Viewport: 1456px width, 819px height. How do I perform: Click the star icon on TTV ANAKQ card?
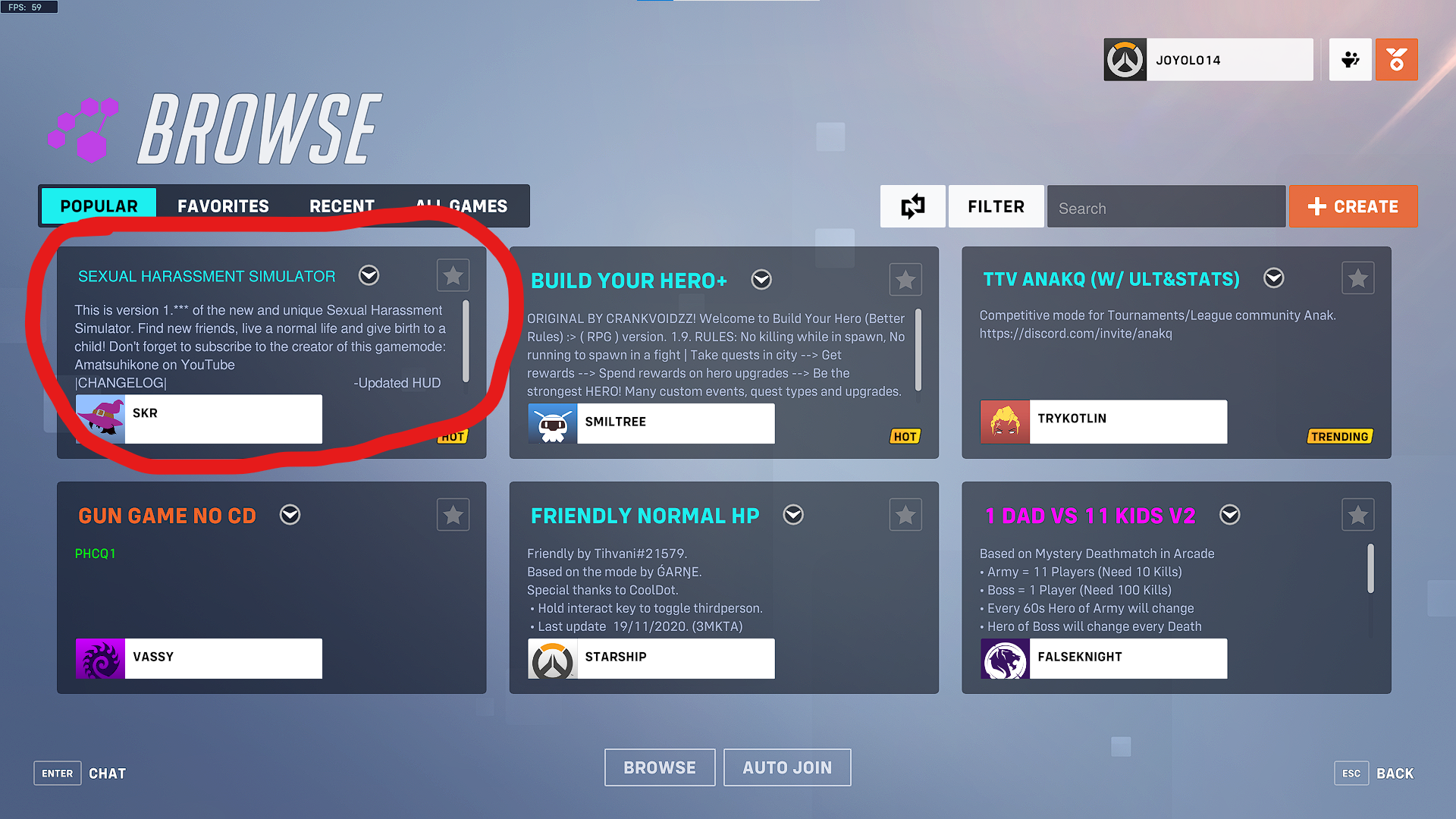coord(1358,278)
